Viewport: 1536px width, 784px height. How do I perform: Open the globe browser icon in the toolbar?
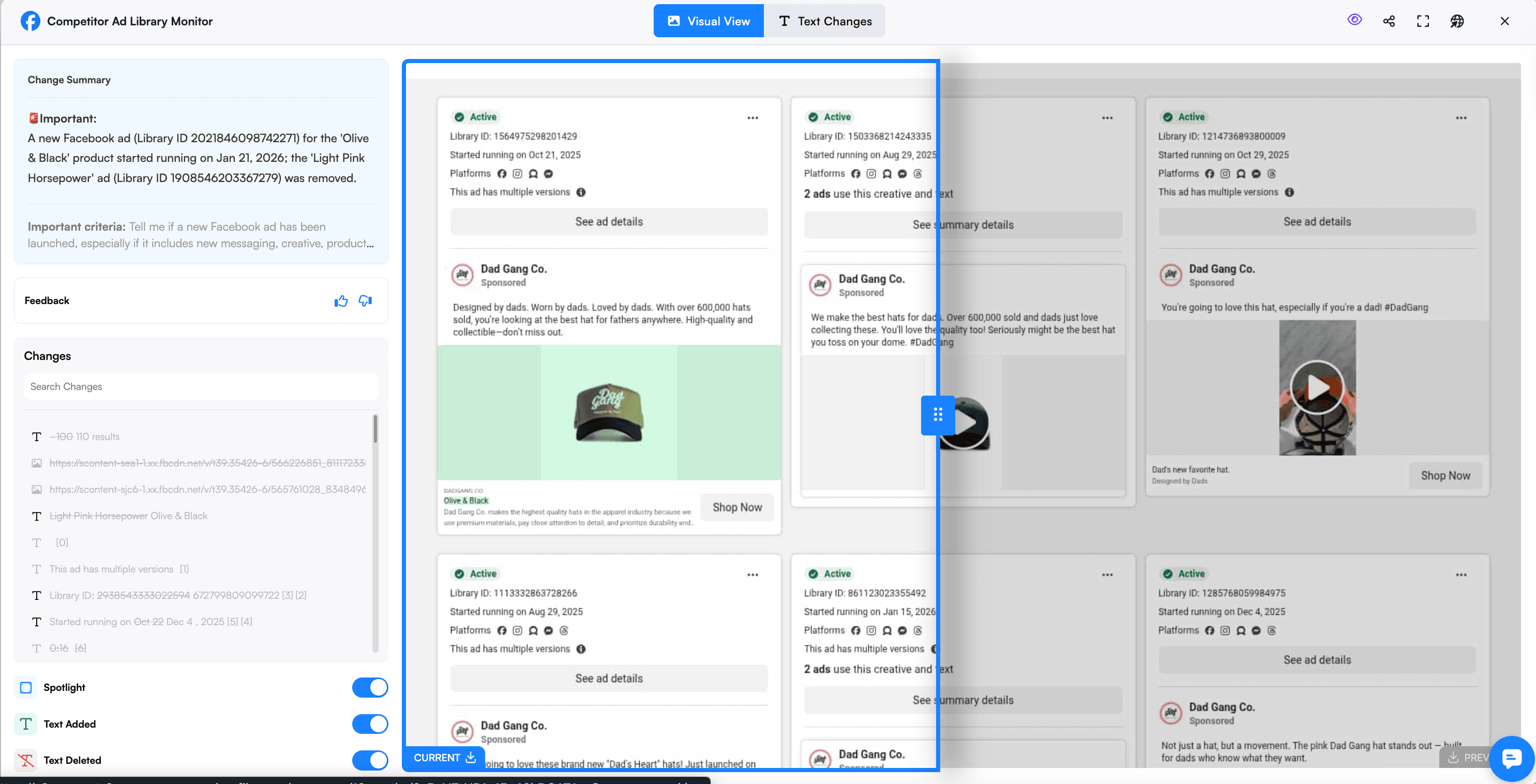tap(1457, 21)
